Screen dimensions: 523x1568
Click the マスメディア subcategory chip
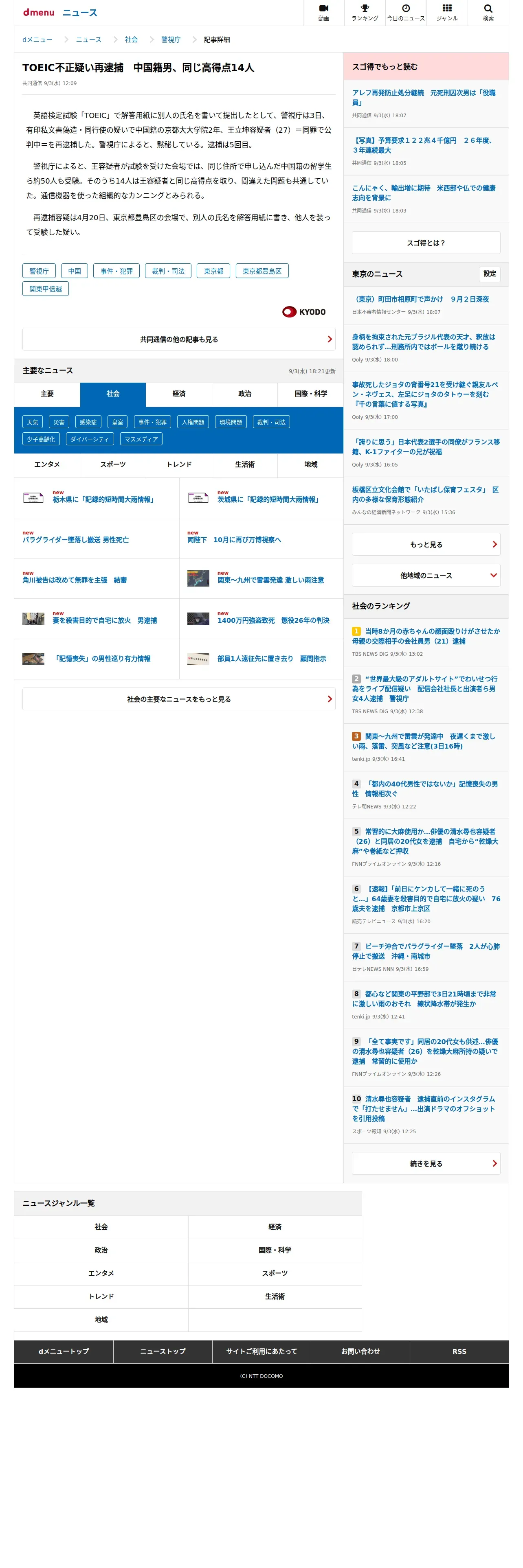[141, 439]
